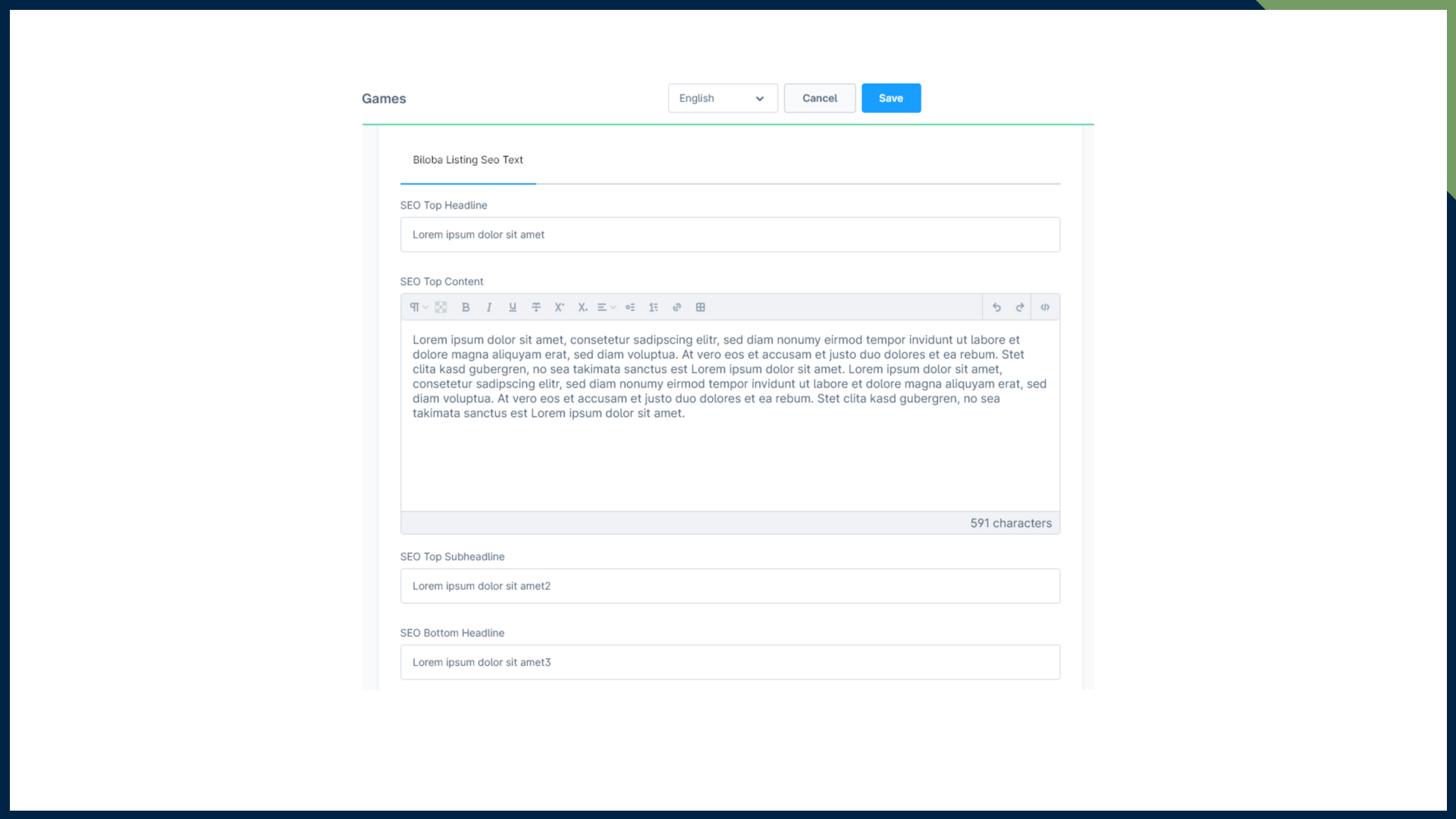Apply strikethrough formatting
The height and width of the screenshot is (819, 1456).
coord(536,307)
